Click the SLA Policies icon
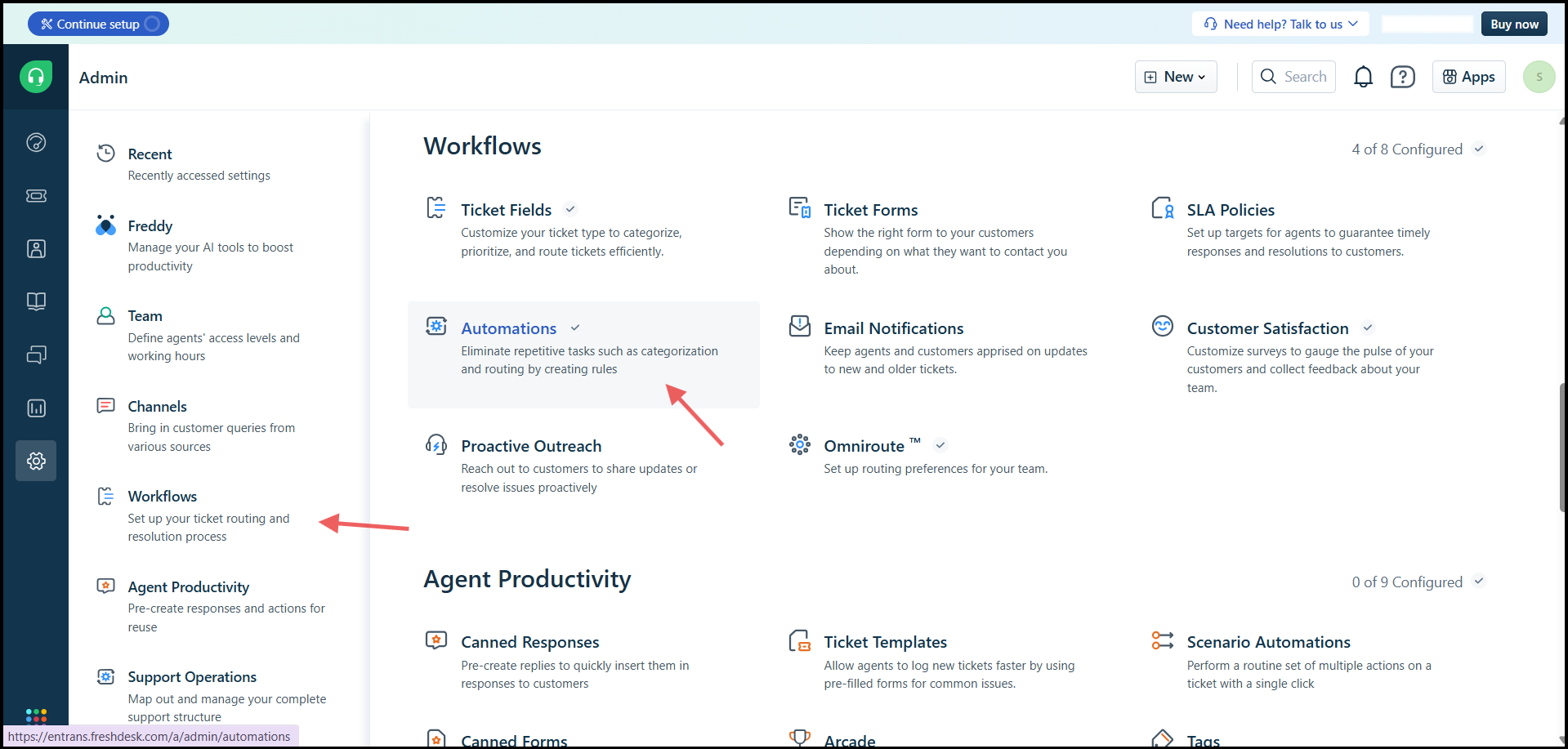The image size is (1568, 749). pos(1162,207)
